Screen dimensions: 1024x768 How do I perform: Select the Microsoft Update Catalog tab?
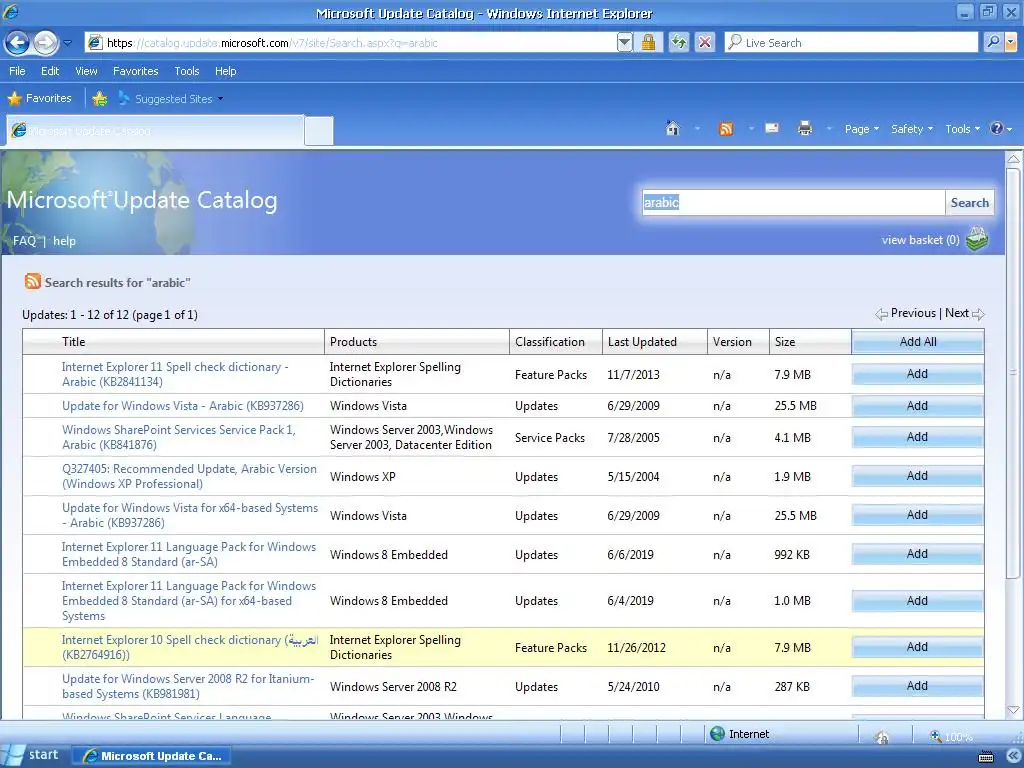[155, 131]
